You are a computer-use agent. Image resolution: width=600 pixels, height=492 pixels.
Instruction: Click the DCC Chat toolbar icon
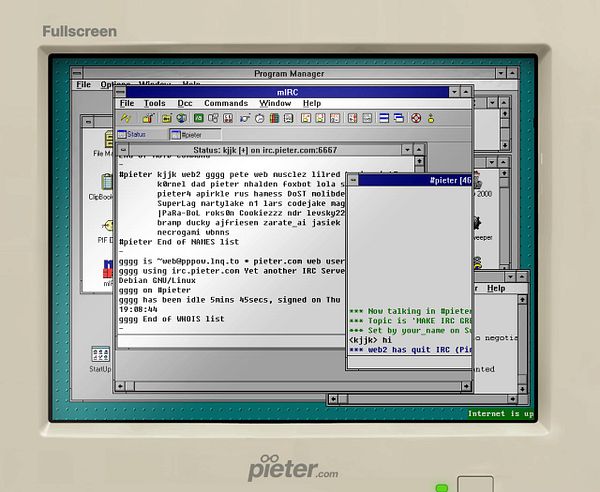coord(320,118)
